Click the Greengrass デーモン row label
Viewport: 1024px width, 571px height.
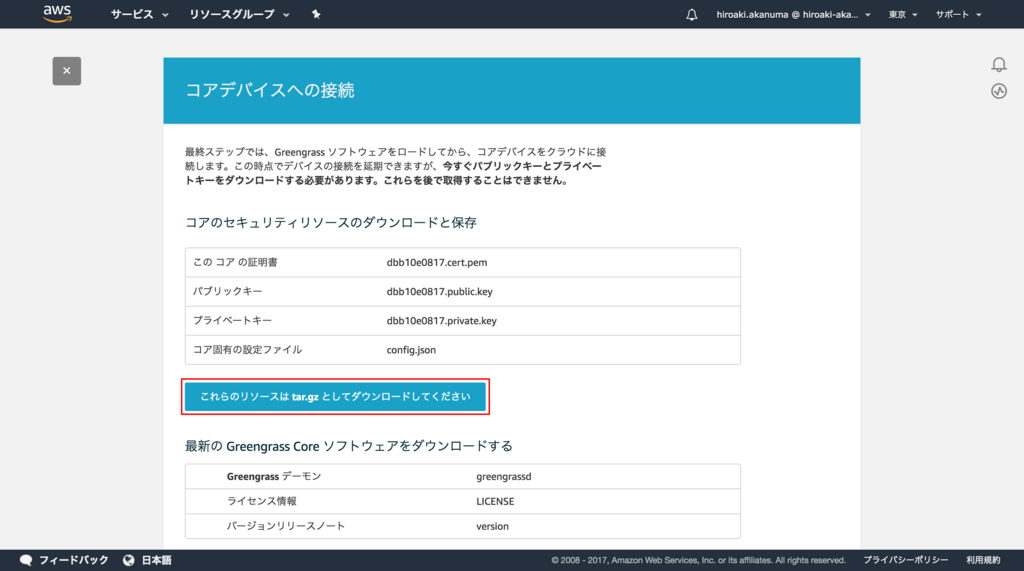tap(274, 476)
